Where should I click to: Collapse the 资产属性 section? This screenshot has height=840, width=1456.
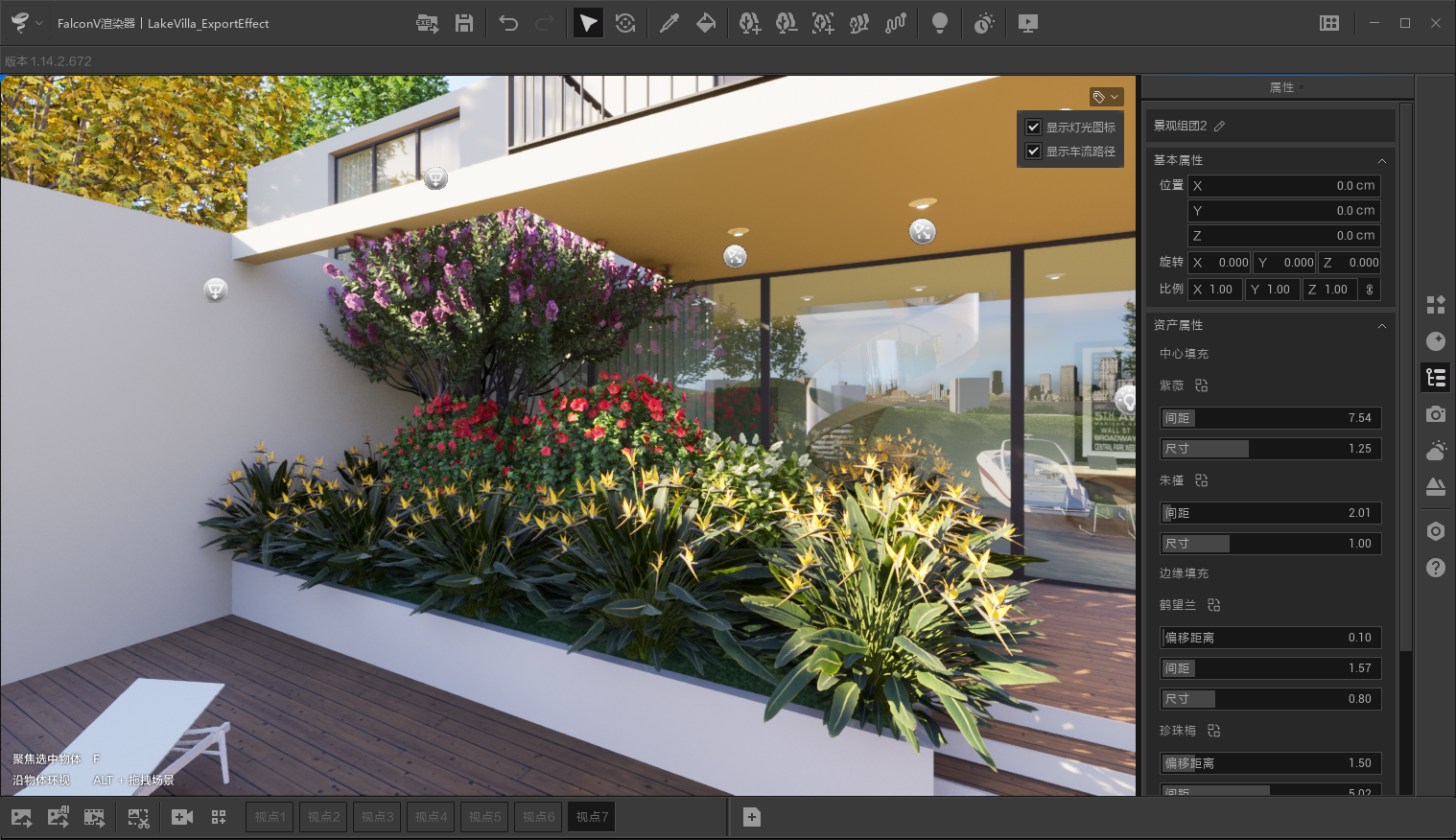(x=1381, y=325)
